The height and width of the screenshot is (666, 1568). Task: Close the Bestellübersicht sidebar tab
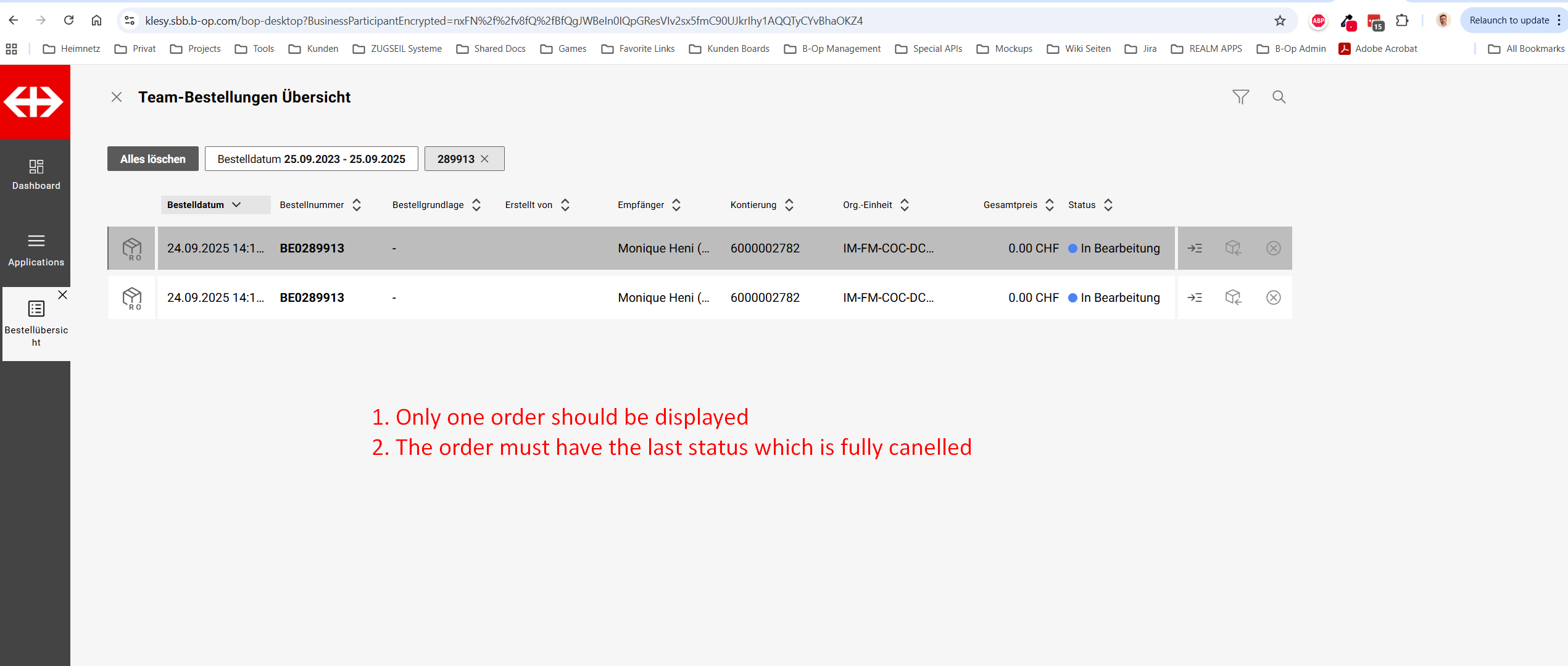click(62, 295)
